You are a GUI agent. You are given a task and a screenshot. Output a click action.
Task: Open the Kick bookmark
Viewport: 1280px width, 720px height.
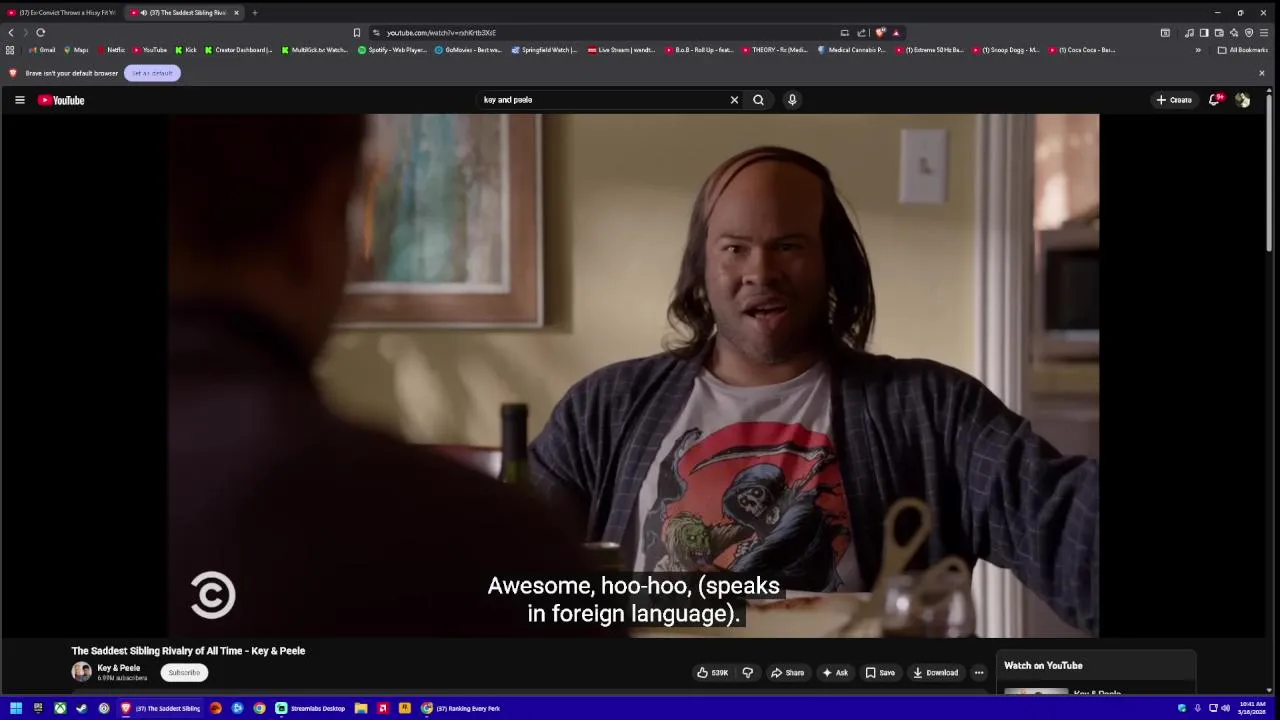186,50
